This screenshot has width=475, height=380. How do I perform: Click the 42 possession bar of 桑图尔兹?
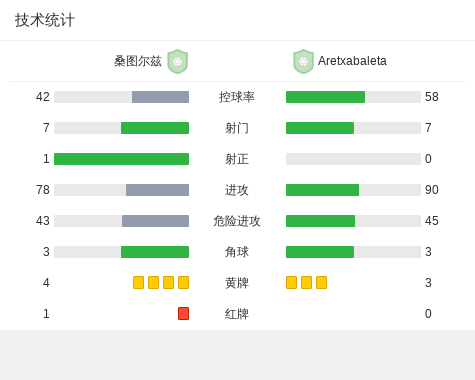pyautogui.click(x=121, y=97)
